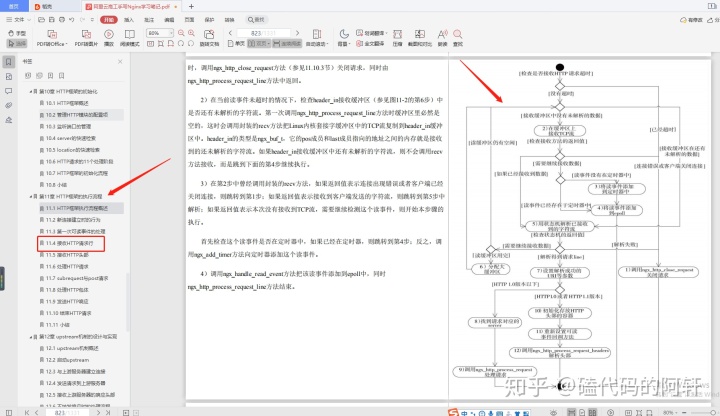Screen dimensions: 720x416
Task: Click the compress (压缩) tool
Action: [x=398, y=38]
